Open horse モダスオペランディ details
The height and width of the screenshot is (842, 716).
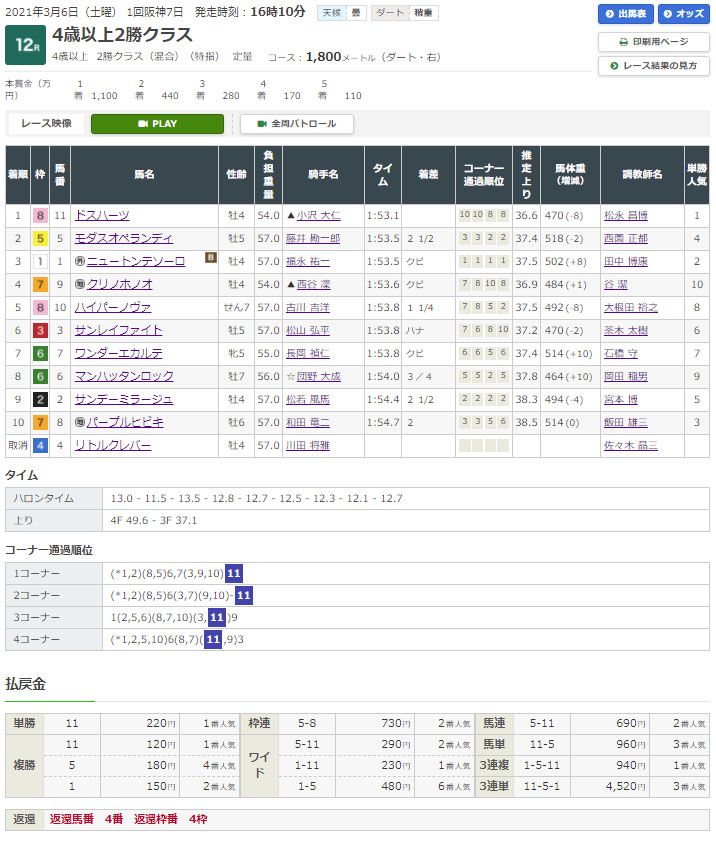123,238
